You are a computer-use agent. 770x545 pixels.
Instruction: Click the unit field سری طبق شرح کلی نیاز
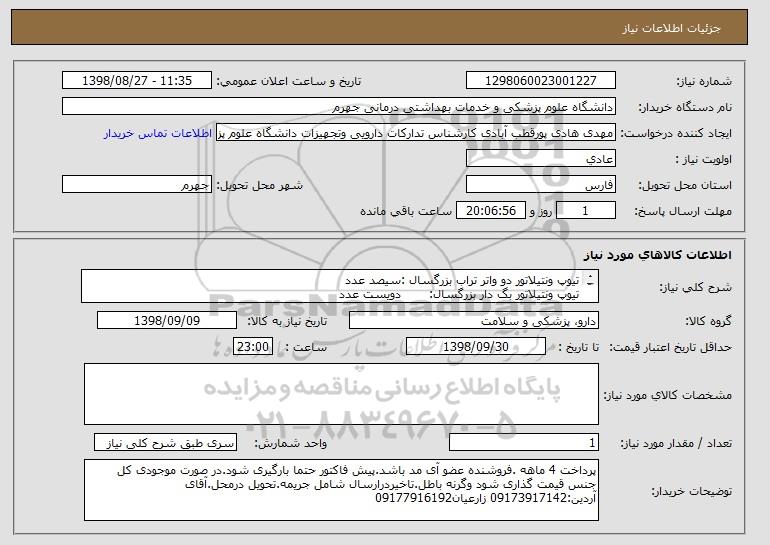click(x=165, y=442)
